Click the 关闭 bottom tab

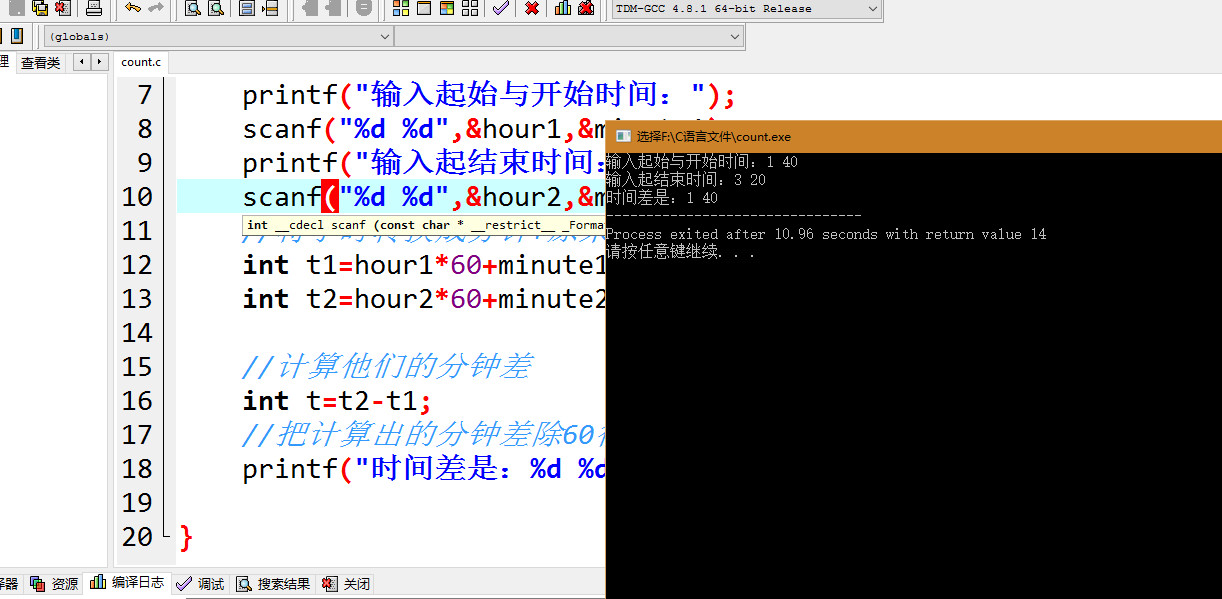(347, 584)
